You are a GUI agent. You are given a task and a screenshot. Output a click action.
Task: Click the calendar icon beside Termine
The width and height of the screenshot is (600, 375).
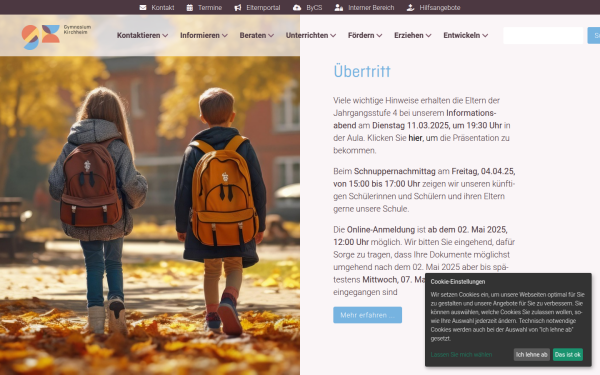[189, 7]
